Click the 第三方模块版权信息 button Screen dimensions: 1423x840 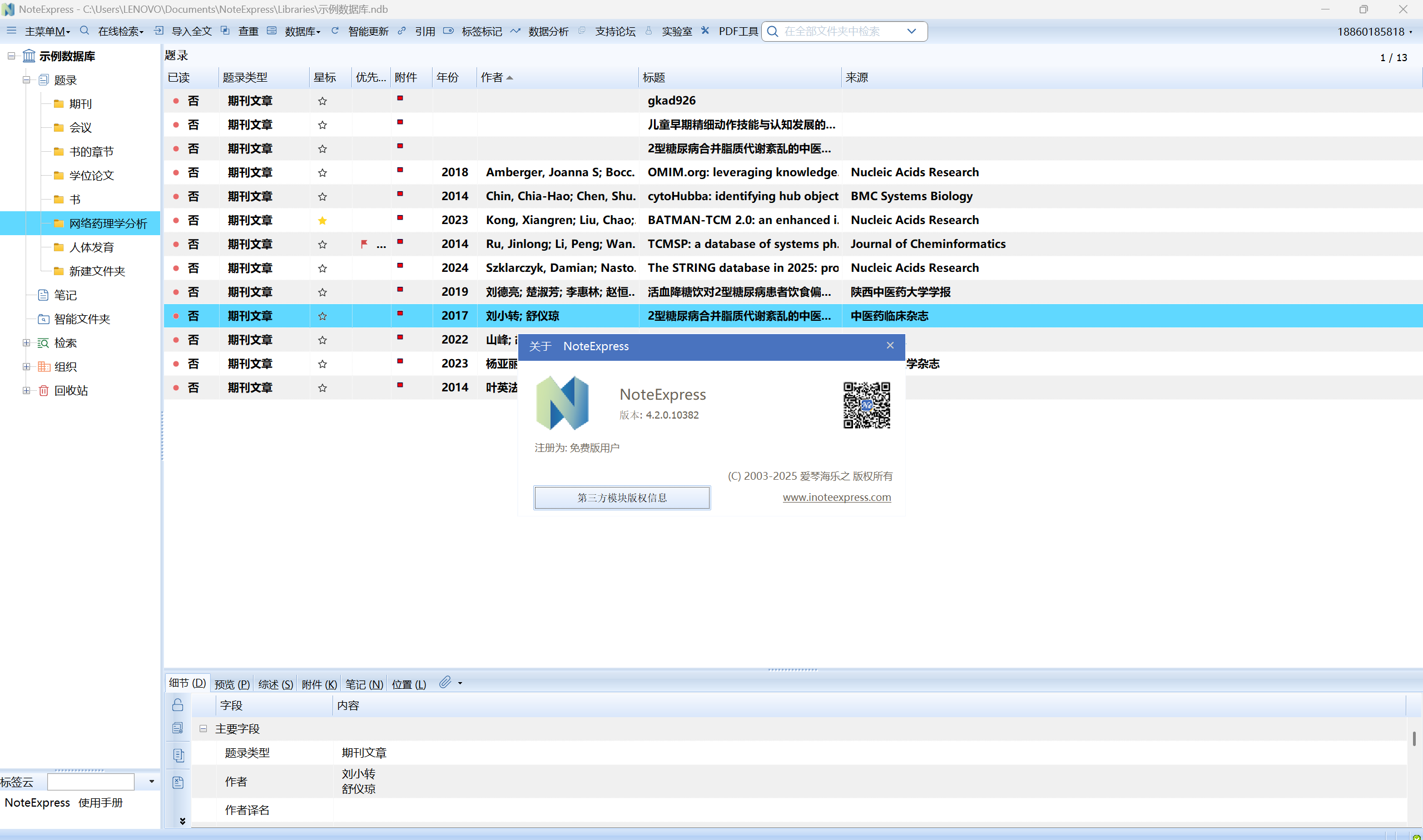point(622,498)
